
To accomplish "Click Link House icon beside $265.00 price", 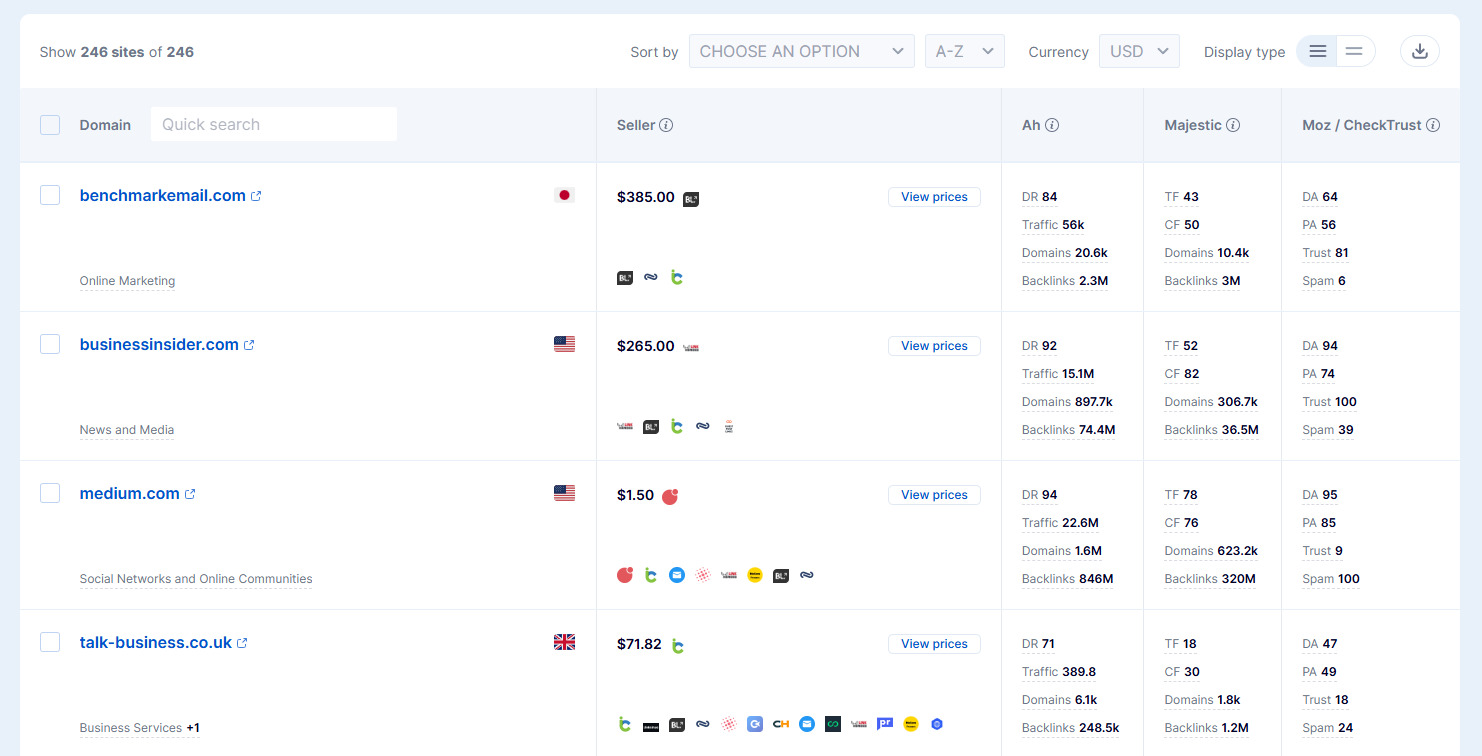I will click(691, 347).
